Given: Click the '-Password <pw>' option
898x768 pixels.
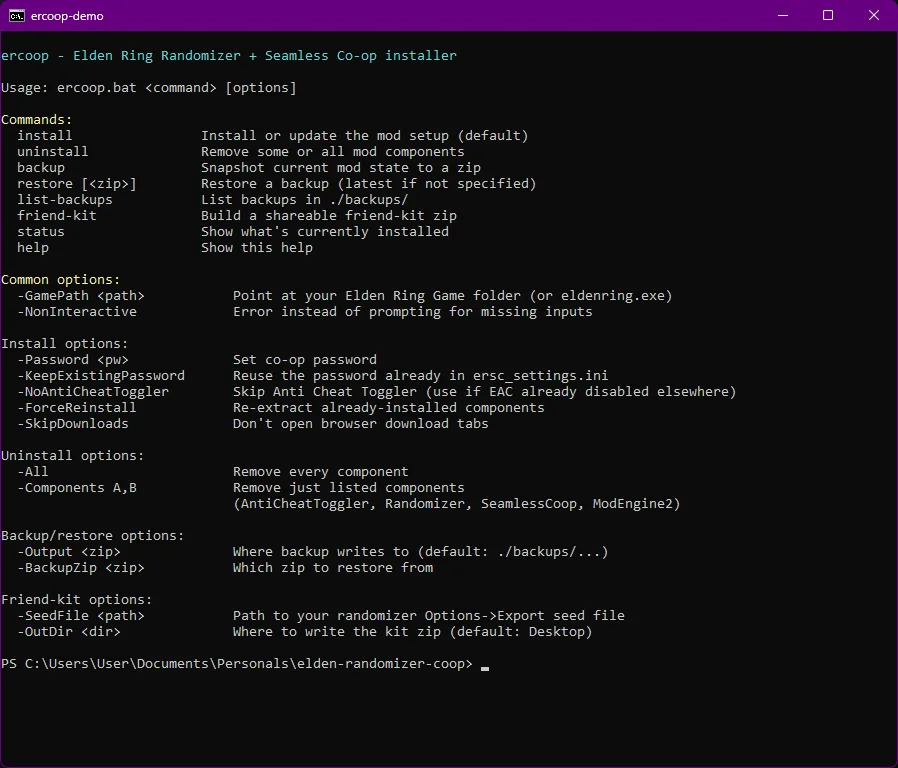Looking at the screenshot, I should pos(73,360).
